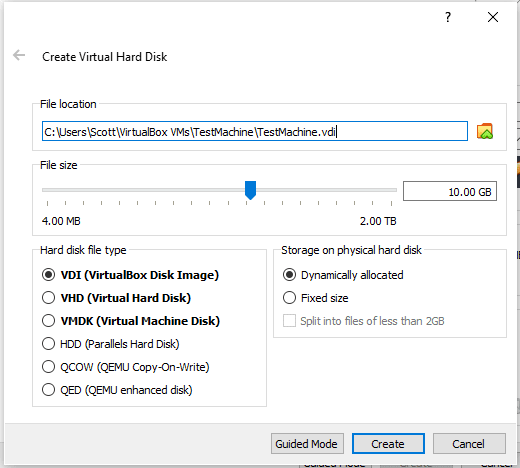Cancel the disk creation dialog
This screenshot has width=520, height=468.
pyautogui.click(x=469, y=444)
